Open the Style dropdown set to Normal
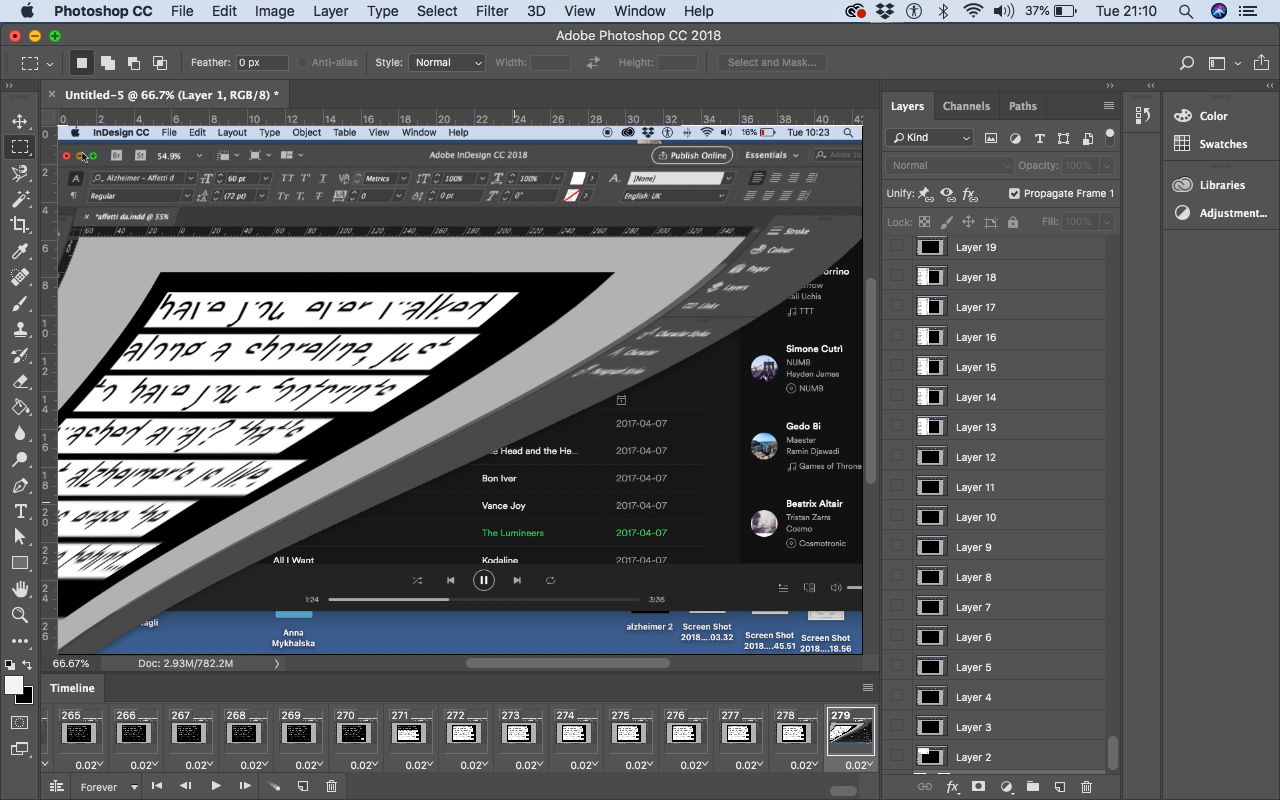Image resolution: width=1280 pixels, height=800 pixels. pyautogui.click(x=447, y=62)
